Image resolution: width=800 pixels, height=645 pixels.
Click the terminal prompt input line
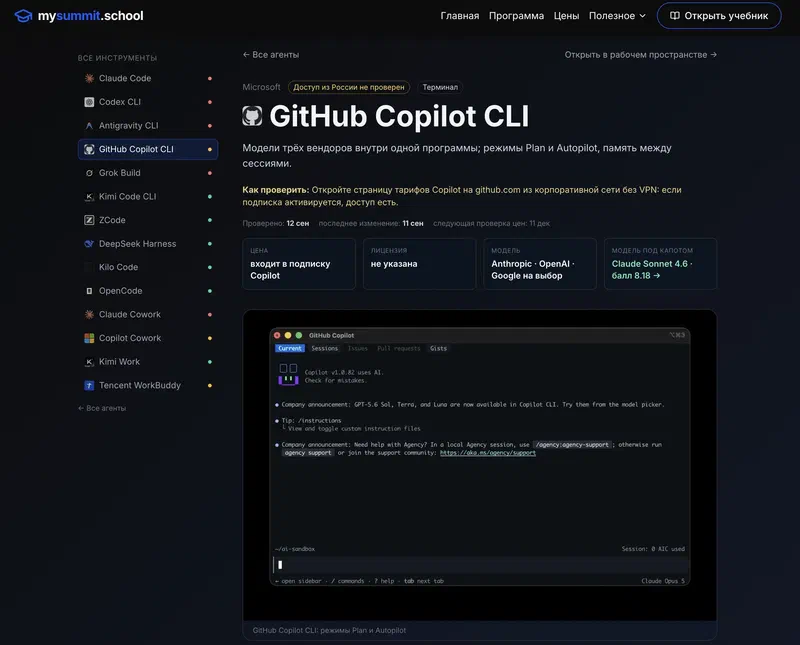pyautogui.click(x=480, y=565)
